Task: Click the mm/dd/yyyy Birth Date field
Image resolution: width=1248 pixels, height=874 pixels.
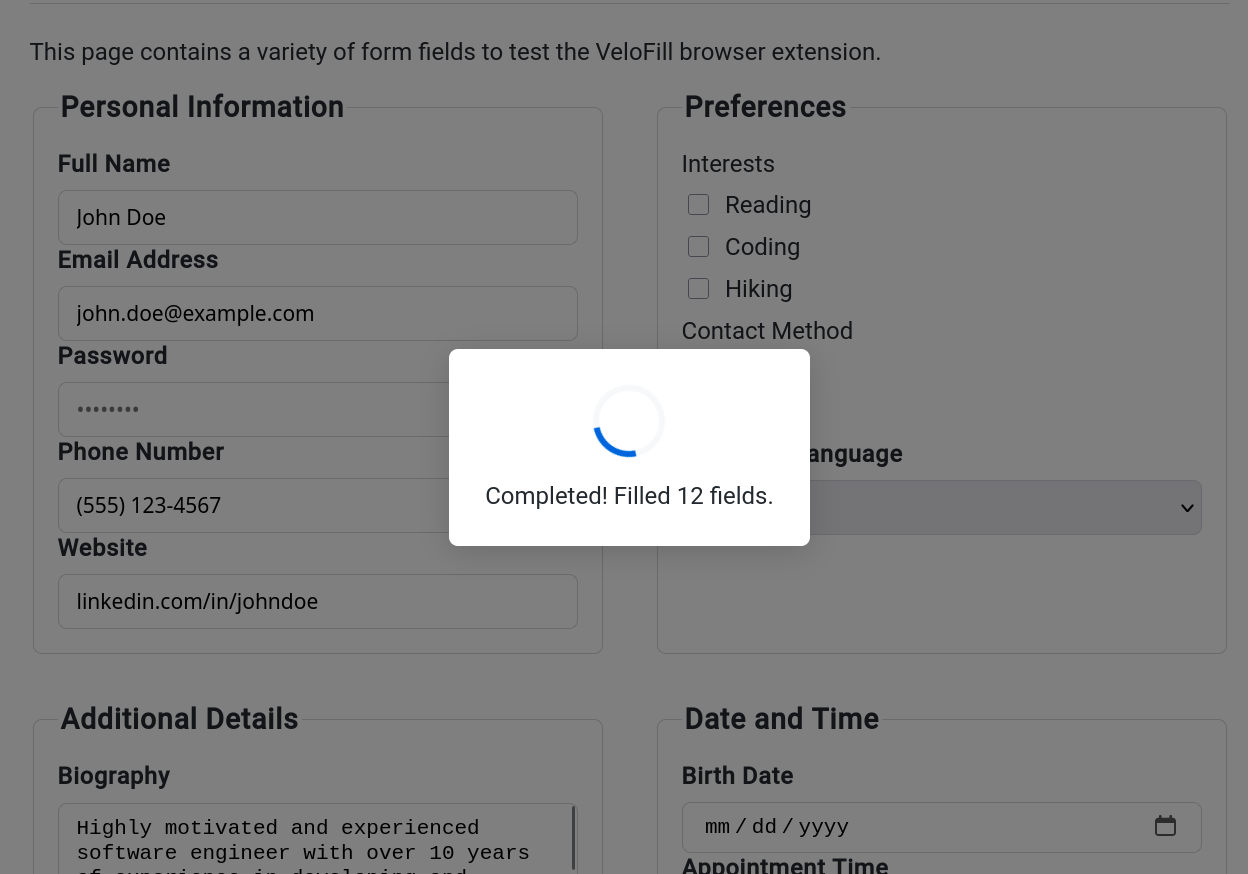Action: (900, 827)
